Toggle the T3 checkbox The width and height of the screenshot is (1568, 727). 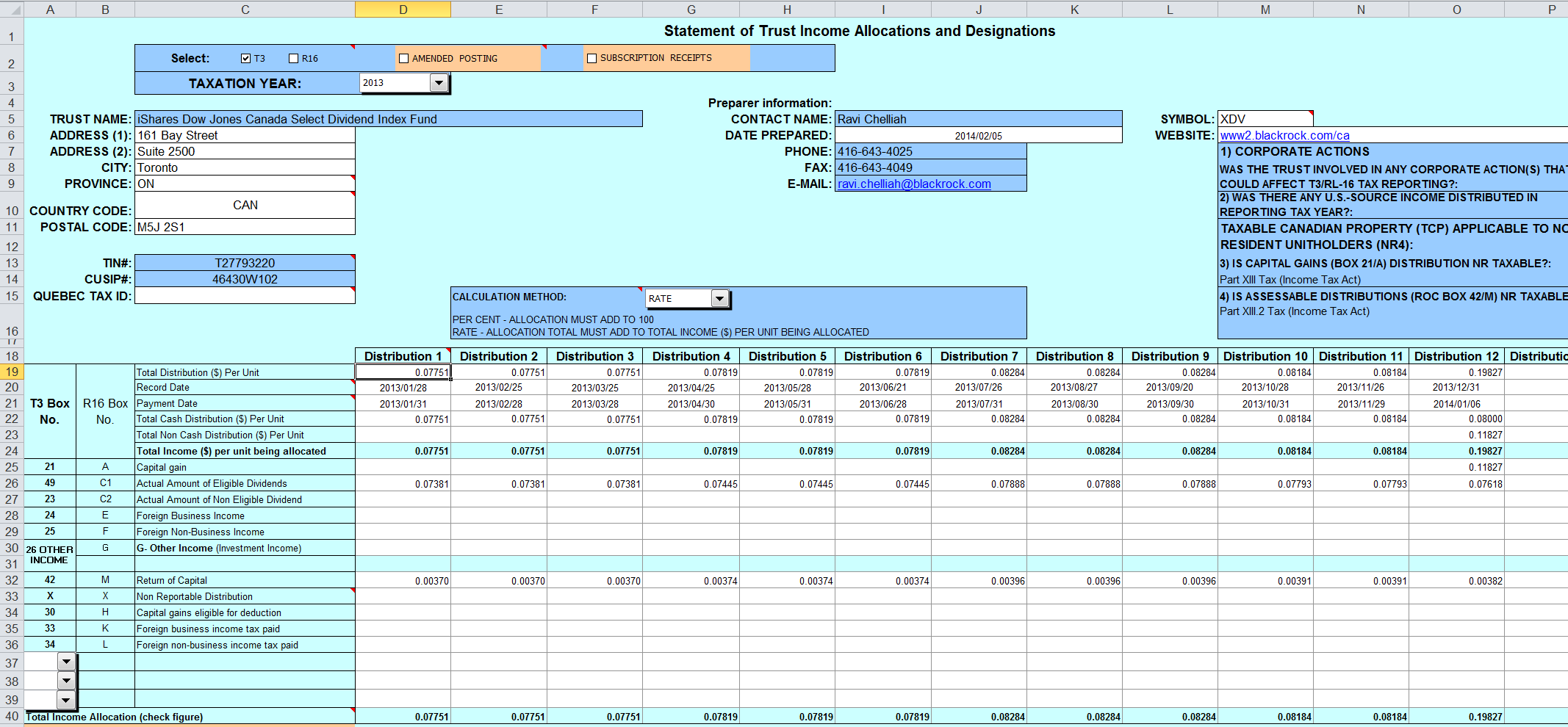246,59
